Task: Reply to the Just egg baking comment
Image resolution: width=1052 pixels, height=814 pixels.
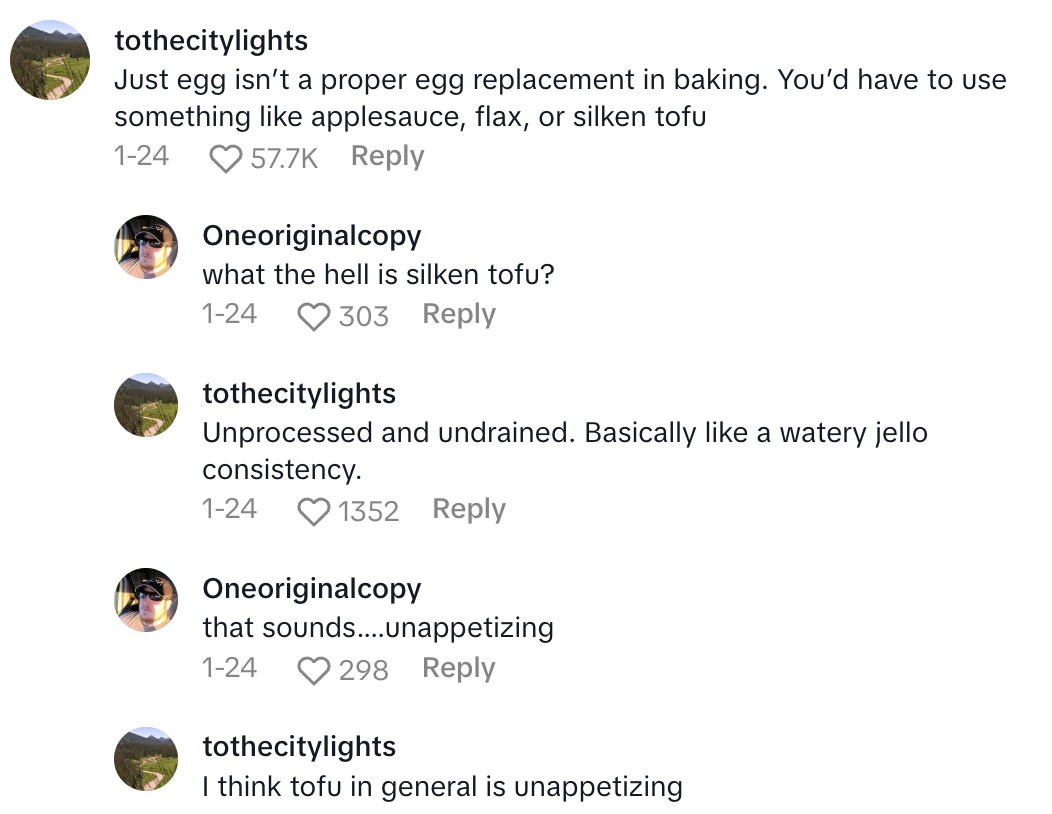Action: [x=388, y=156]
